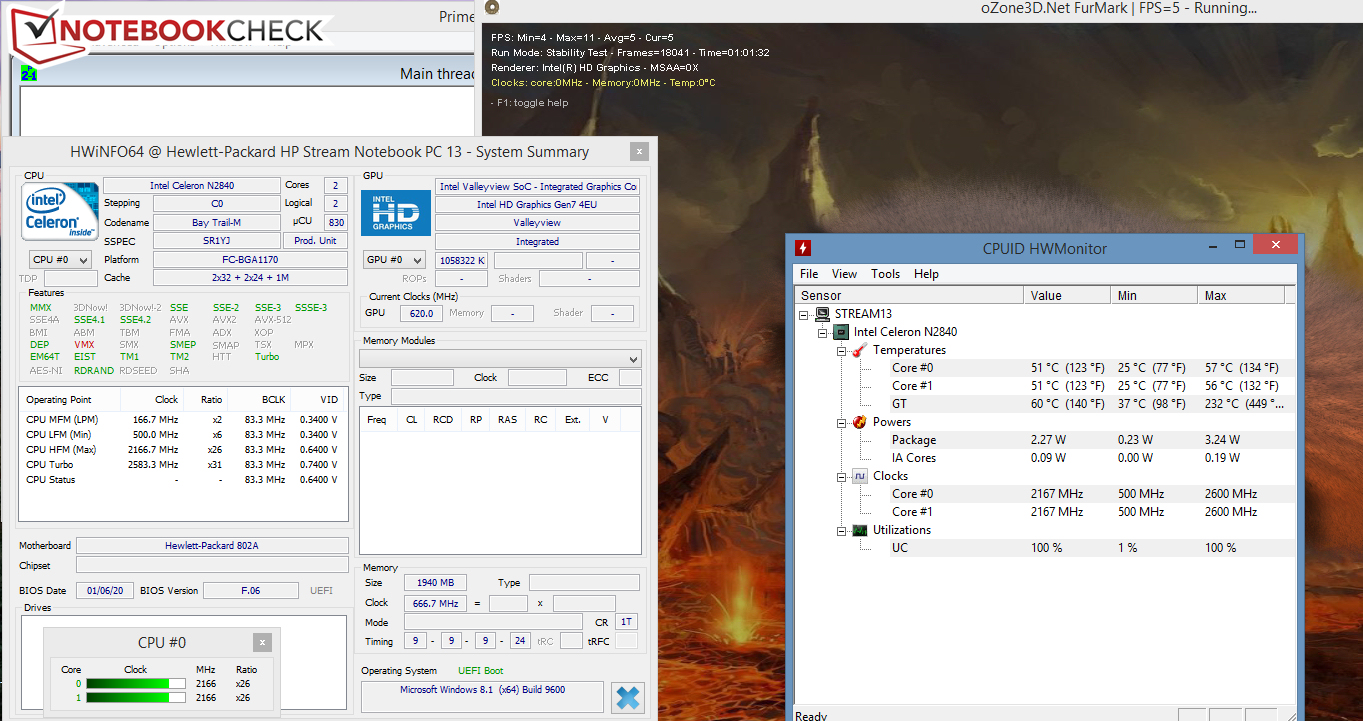Click the Intel HD Graphics logo
The height and width of the screenshot is (721, 1363).
tap(397, 213)
